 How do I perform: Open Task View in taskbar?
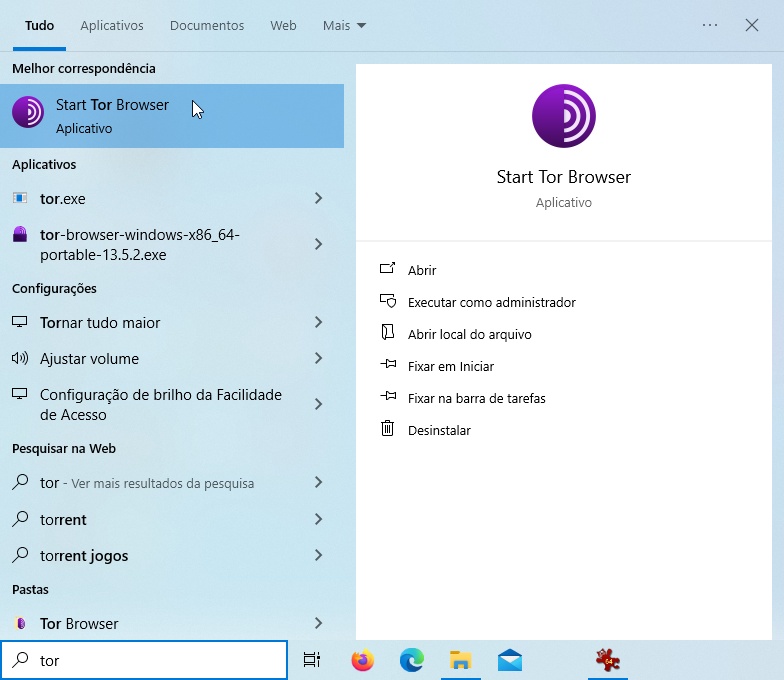click(x=312, y=660)
